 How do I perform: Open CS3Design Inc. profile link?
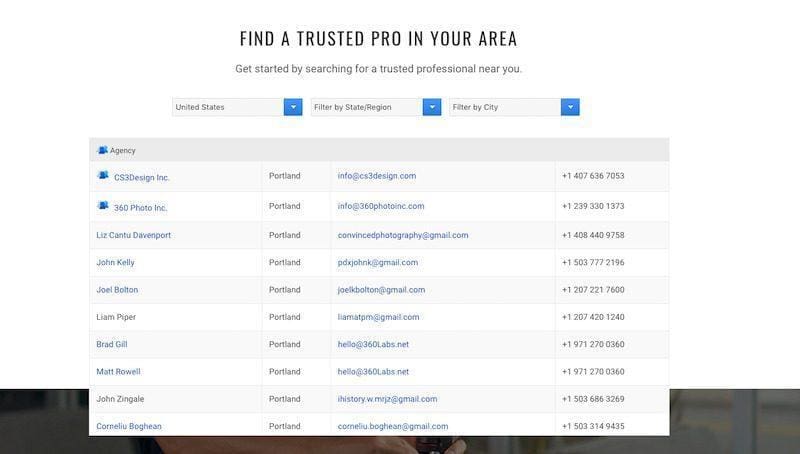click(142, 178)
